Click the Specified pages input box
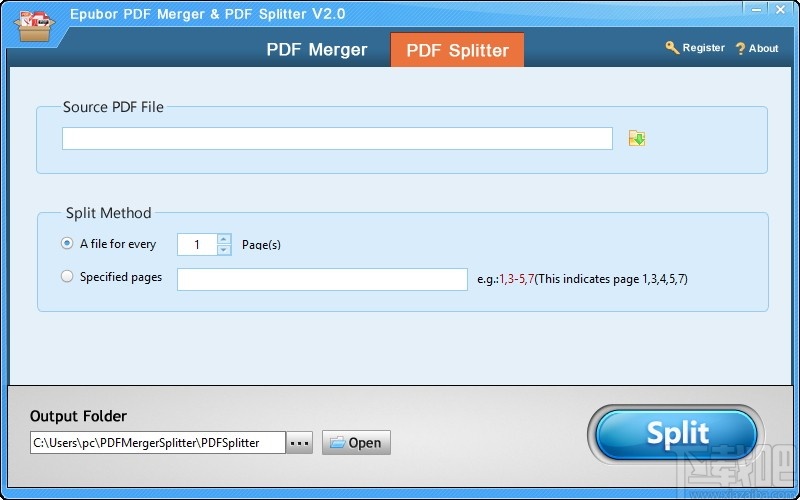 (x=322, y=280)
